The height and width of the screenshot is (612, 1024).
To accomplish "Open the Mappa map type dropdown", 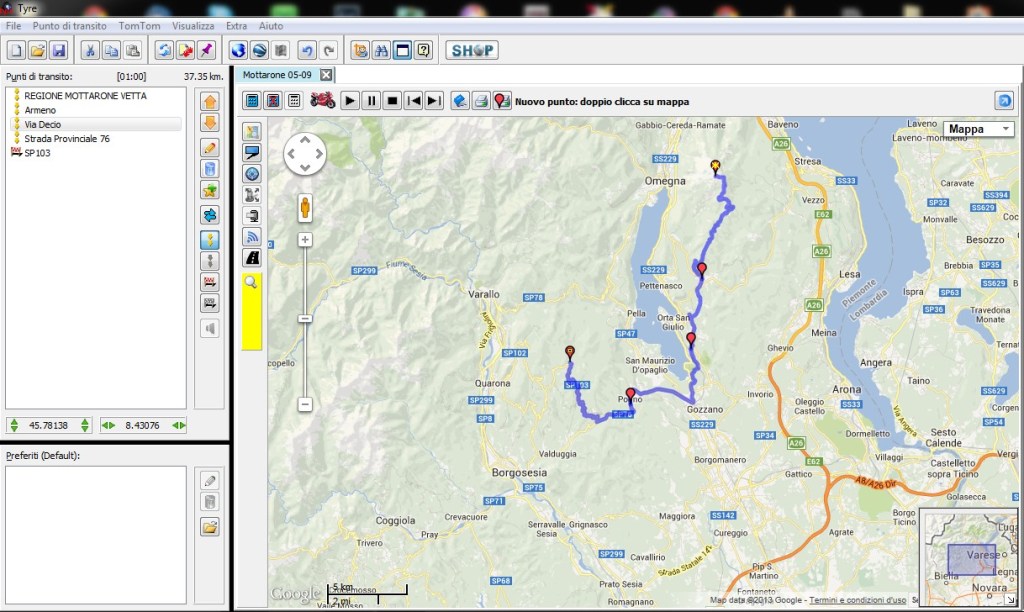I will tap(977, 129).
